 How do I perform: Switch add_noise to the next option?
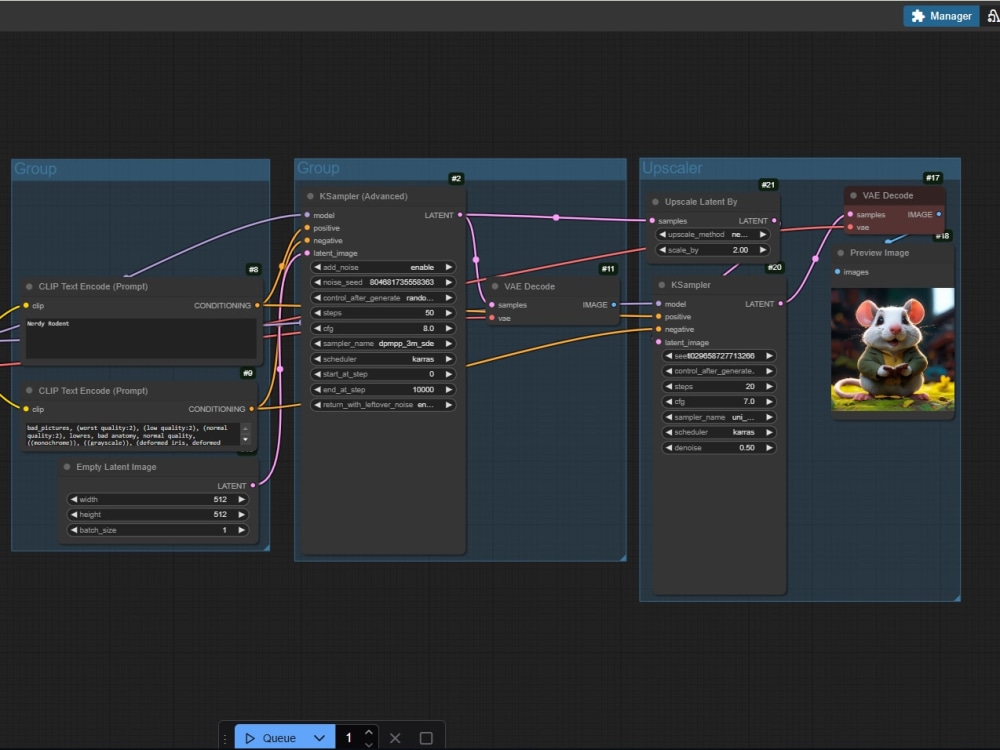coord(448,267)
